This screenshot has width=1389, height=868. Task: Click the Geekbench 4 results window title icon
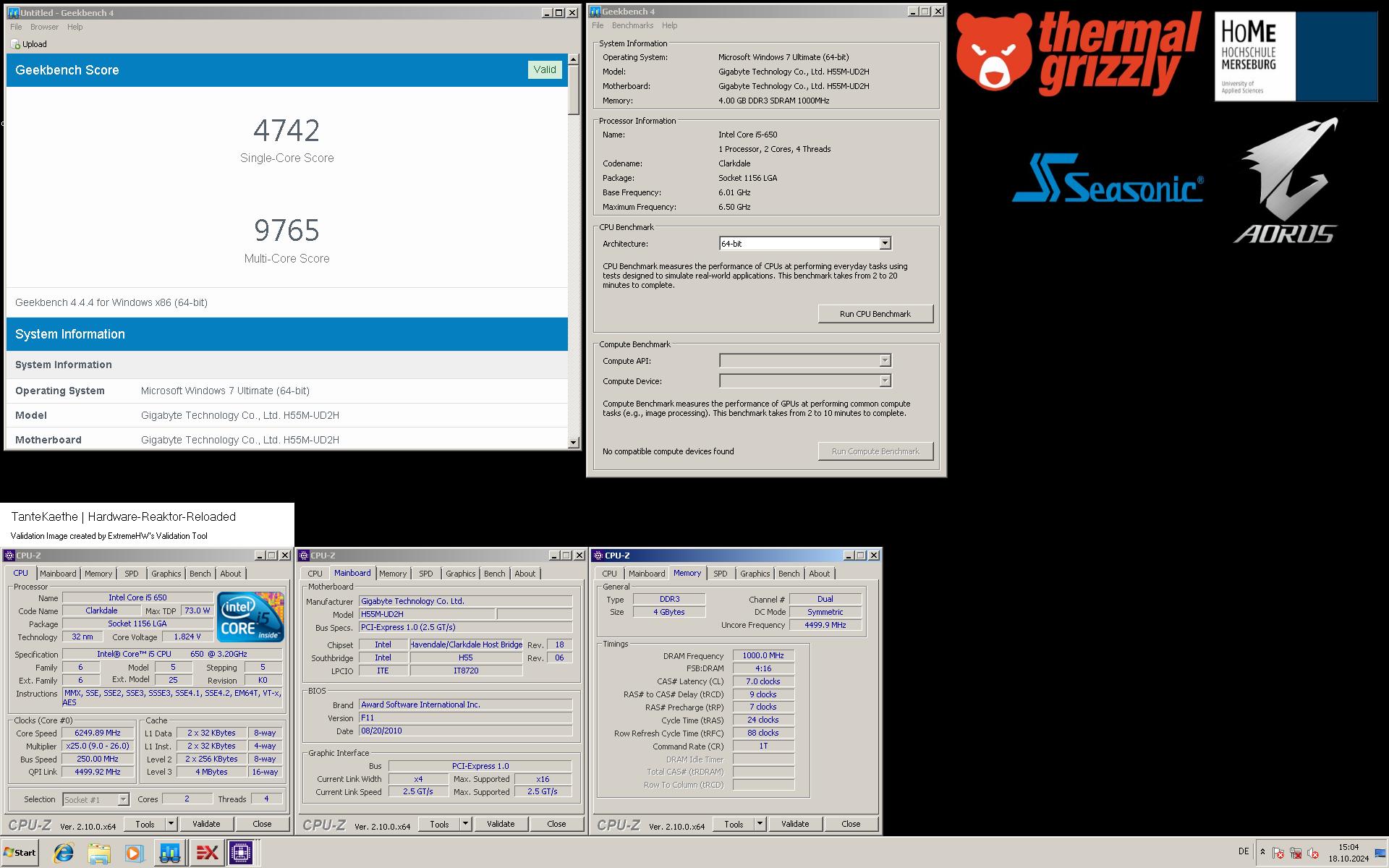(x=13, y=13)
